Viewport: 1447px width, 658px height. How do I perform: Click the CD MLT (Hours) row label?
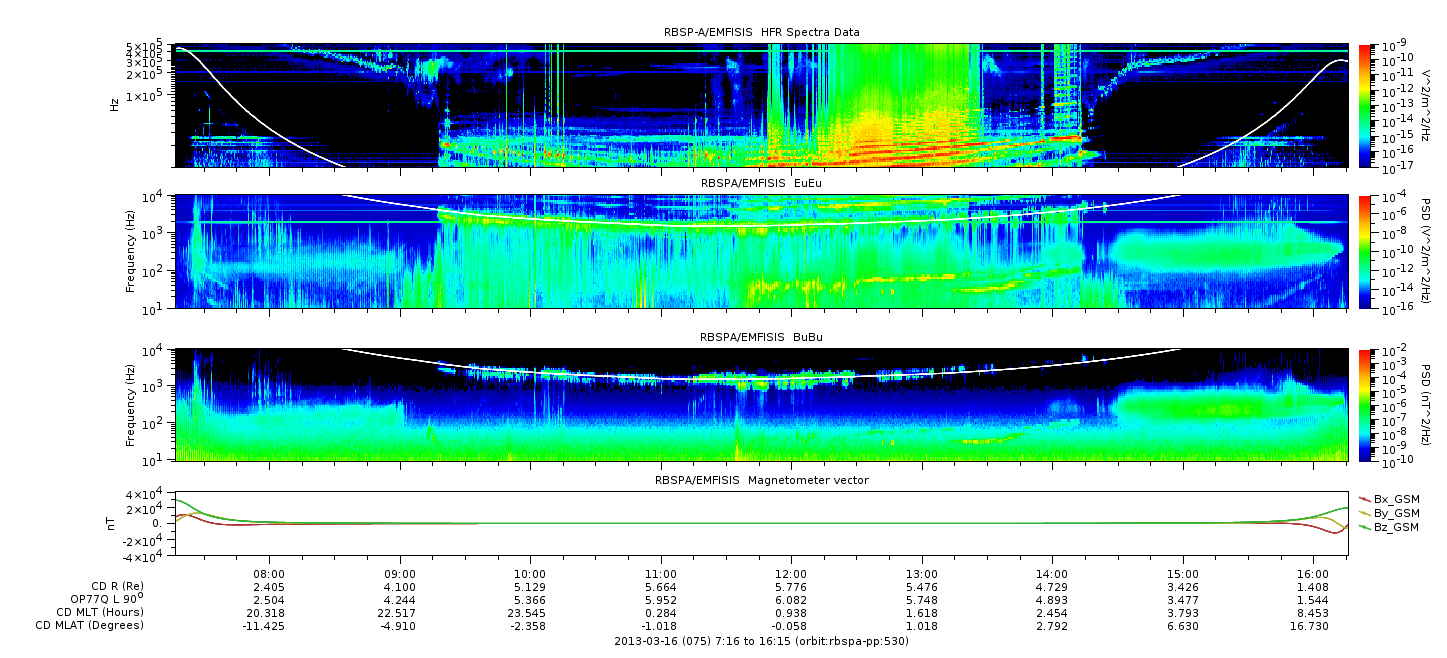[99, 612]
